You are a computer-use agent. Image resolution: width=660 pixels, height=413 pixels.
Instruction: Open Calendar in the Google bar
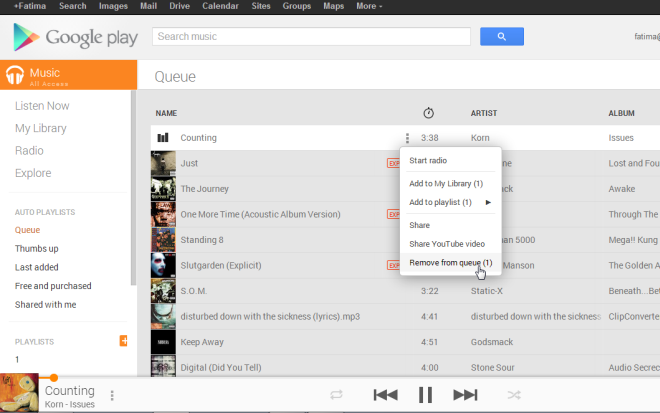pos(220,6)
